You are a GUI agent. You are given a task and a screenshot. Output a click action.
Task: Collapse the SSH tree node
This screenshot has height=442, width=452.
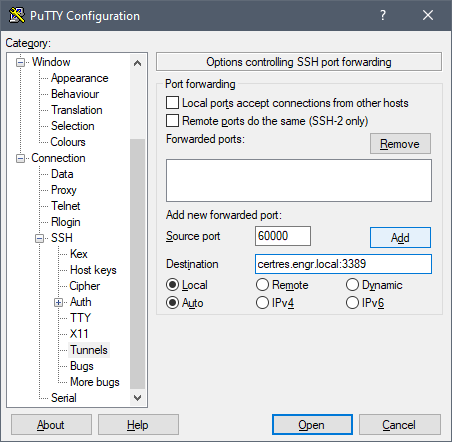point(39,238)
